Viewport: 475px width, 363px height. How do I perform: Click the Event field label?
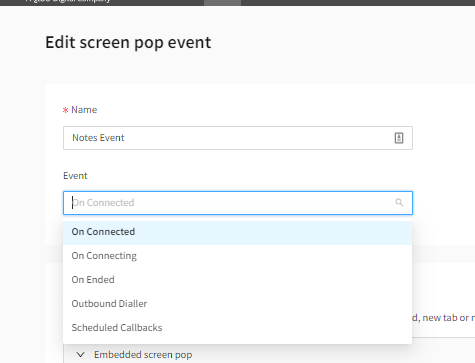(x=75, y=176)
